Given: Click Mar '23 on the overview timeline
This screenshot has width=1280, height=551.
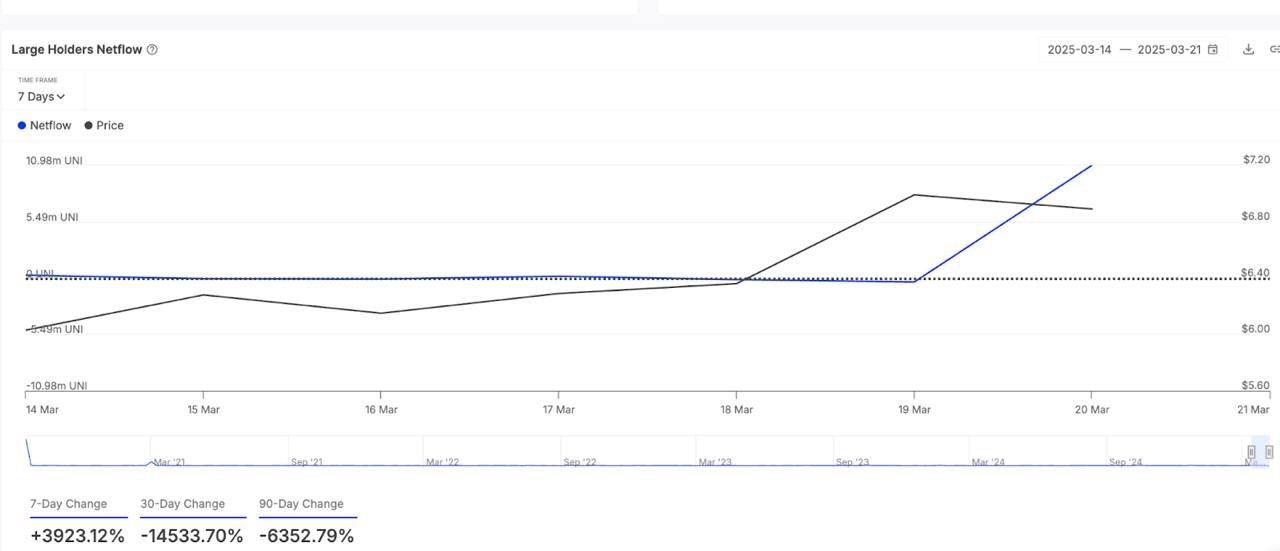Looking at the screenshot, I should (x=715, y=462).
